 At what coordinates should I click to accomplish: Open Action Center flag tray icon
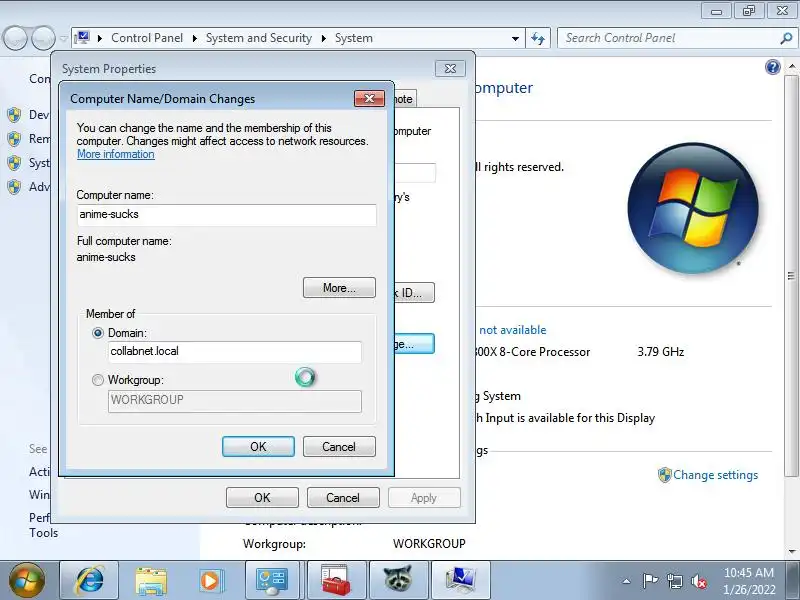[x=650, y=581]
